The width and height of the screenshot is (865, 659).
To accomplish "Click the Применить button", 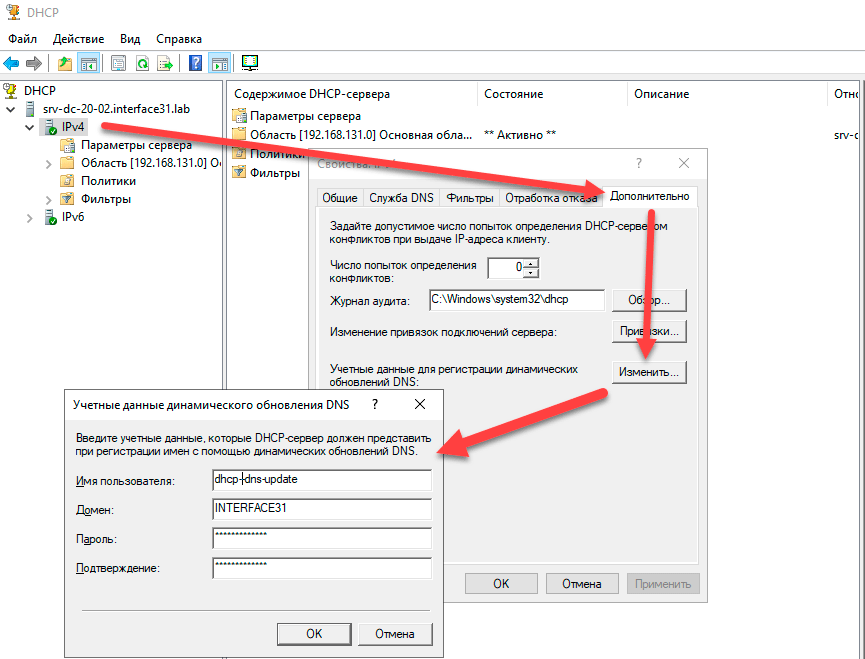I will (x=663, y=583).
